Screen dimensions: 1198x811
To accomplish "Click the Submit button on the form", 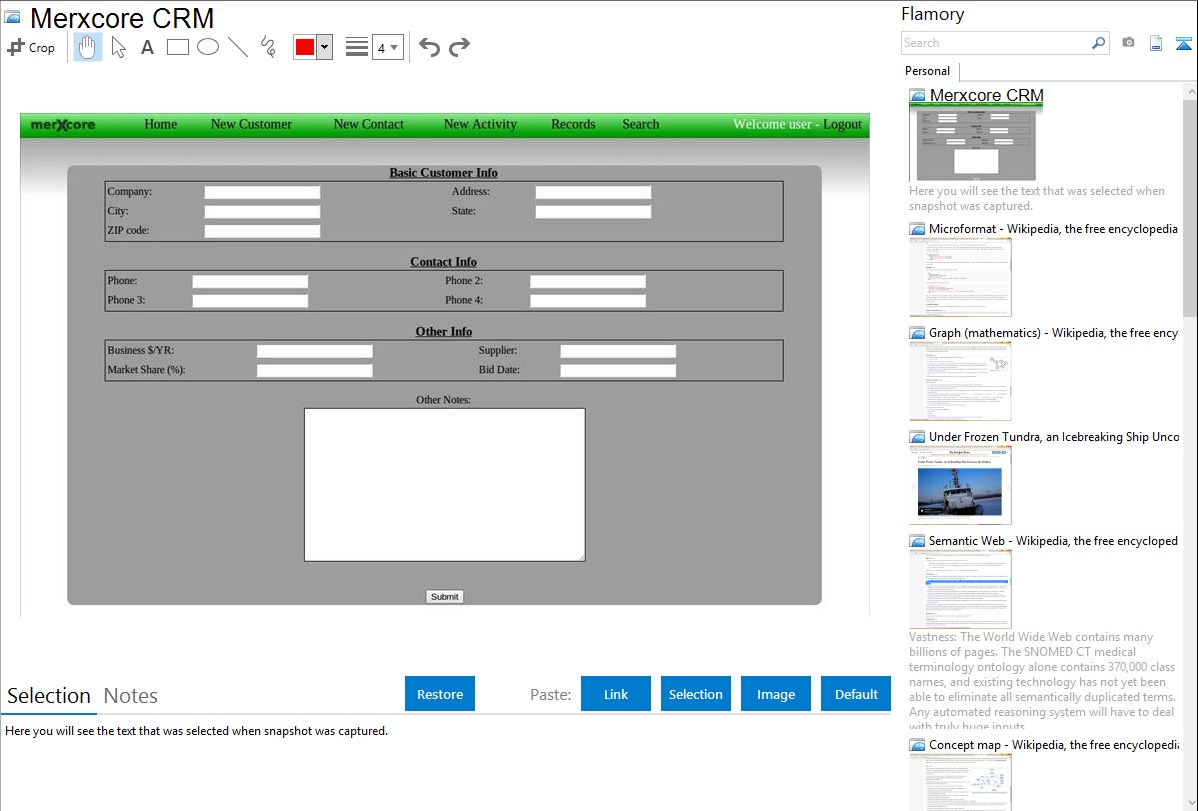I will tap(445, 597).
